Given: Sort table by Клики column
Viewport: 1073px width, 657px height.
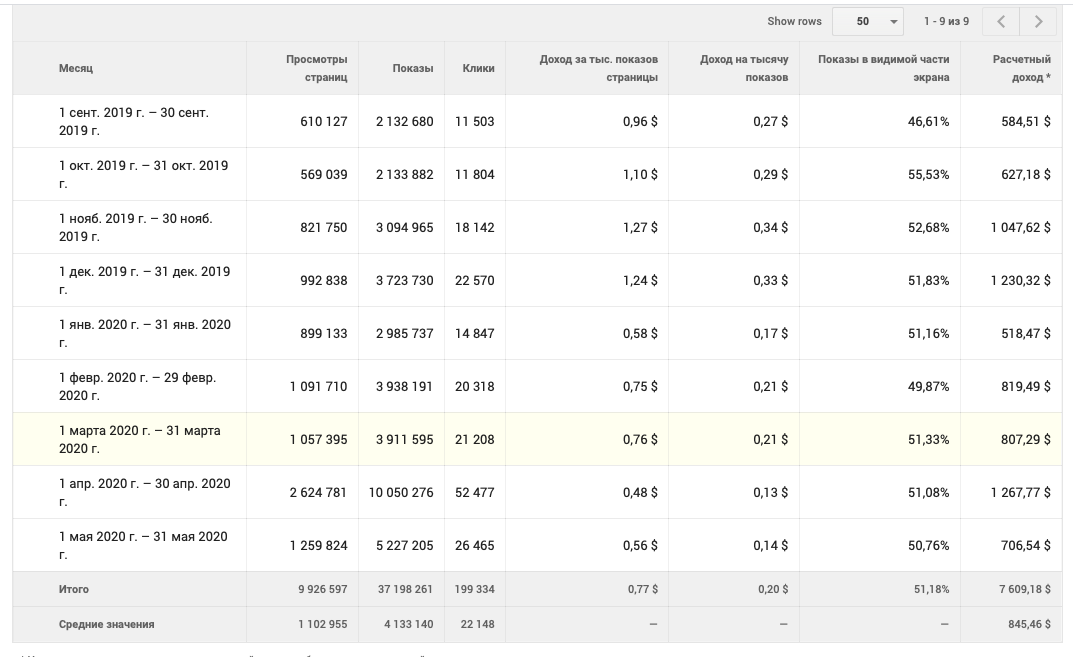Looking at the screenshot, I should click(x=478, y=69).
